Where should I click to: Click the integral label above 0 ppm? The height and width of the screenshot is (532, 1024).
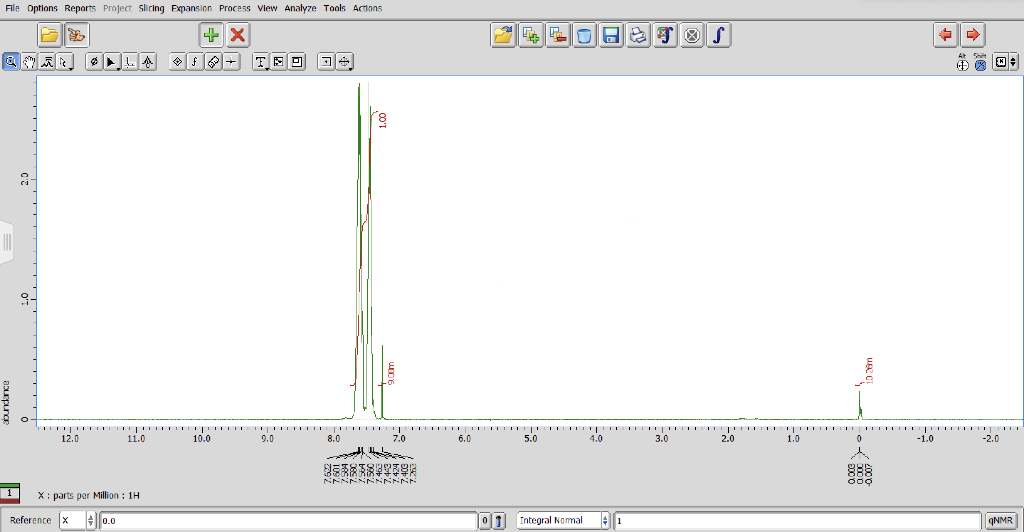[869, 370]
